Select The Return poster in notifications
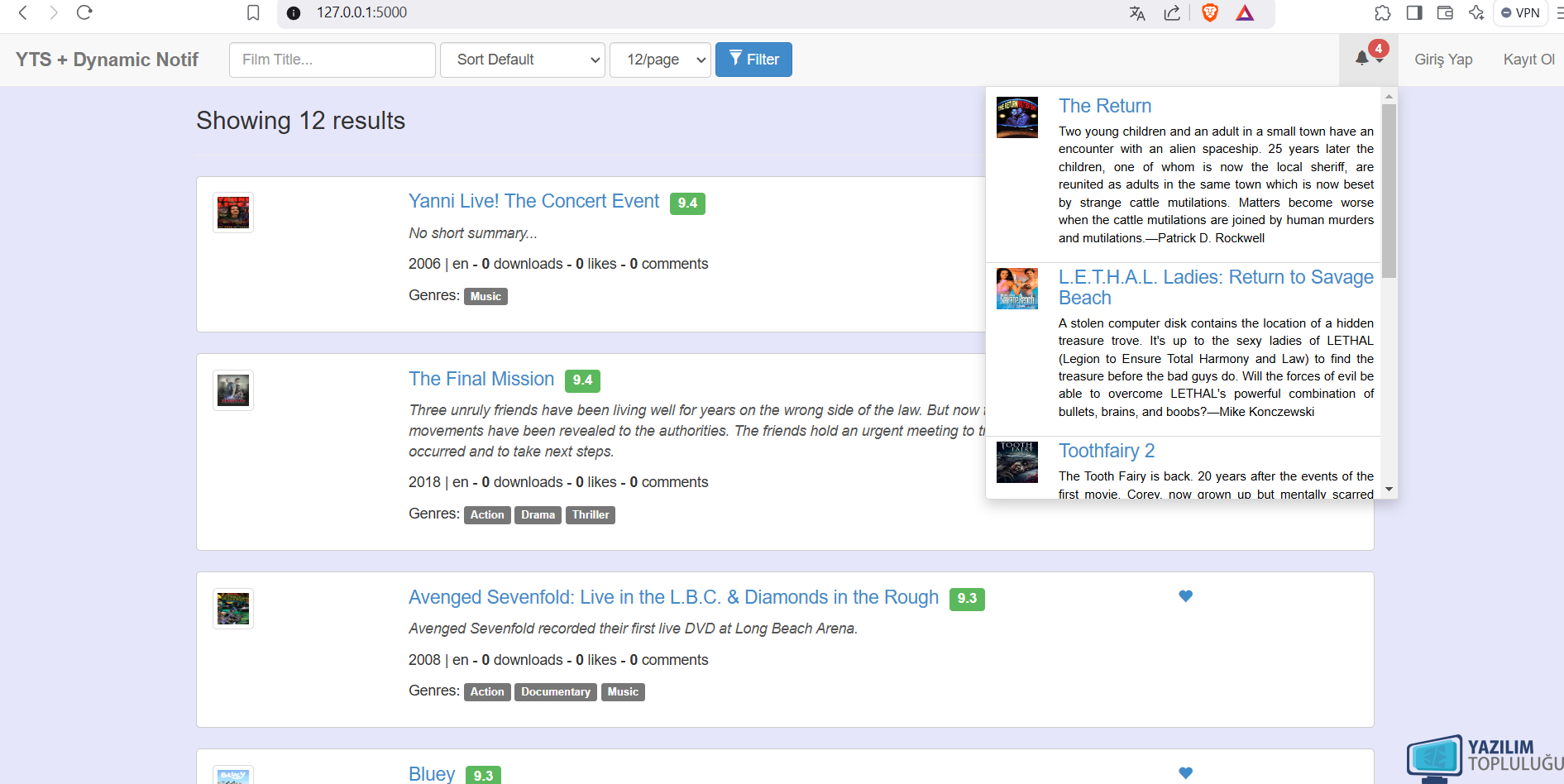1564x784 pixels. (x=1017, y=117)
